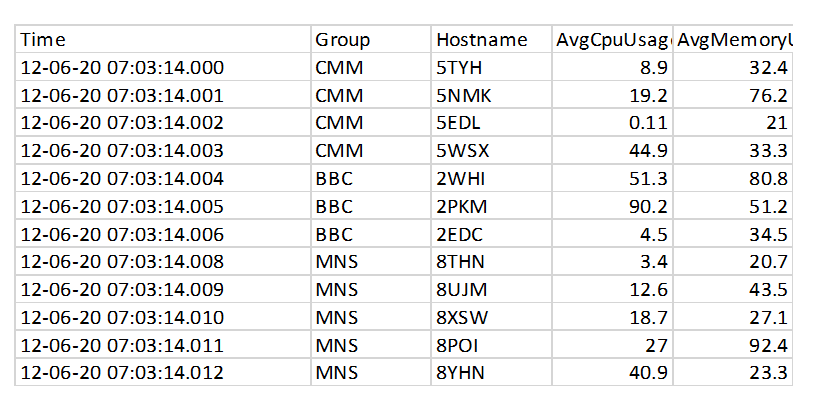This screenshot has width=814, height=407.
Task: Select the cell with hostname 2WHI
Action: click(491, 178)
